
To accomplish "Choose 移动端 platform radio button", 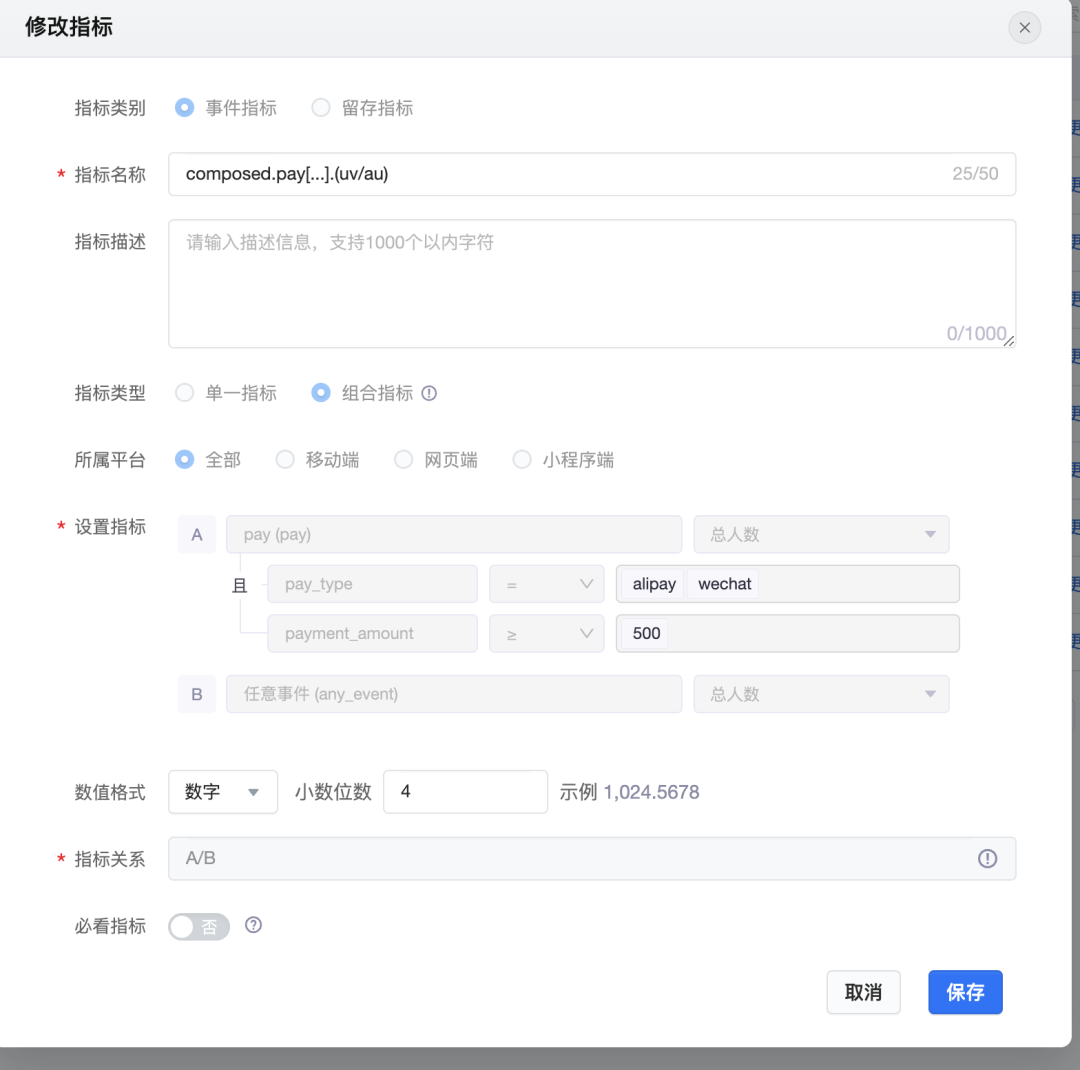I will 286,460.
